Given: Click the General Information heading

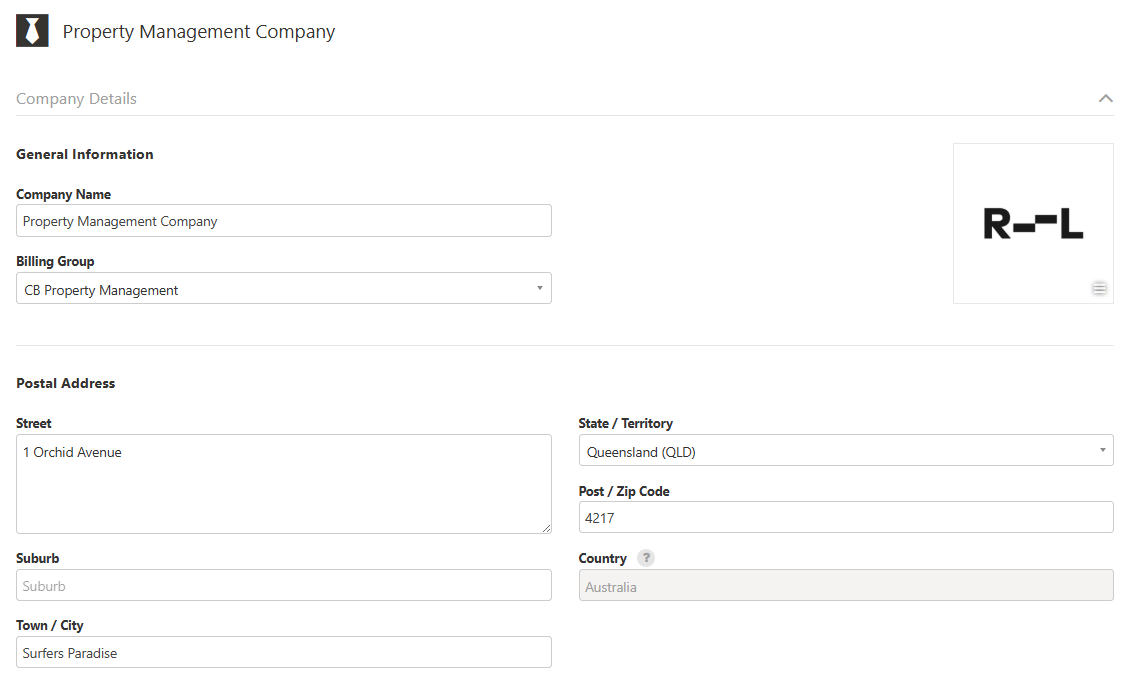Looking at the screenshot, I should (85, 154).
